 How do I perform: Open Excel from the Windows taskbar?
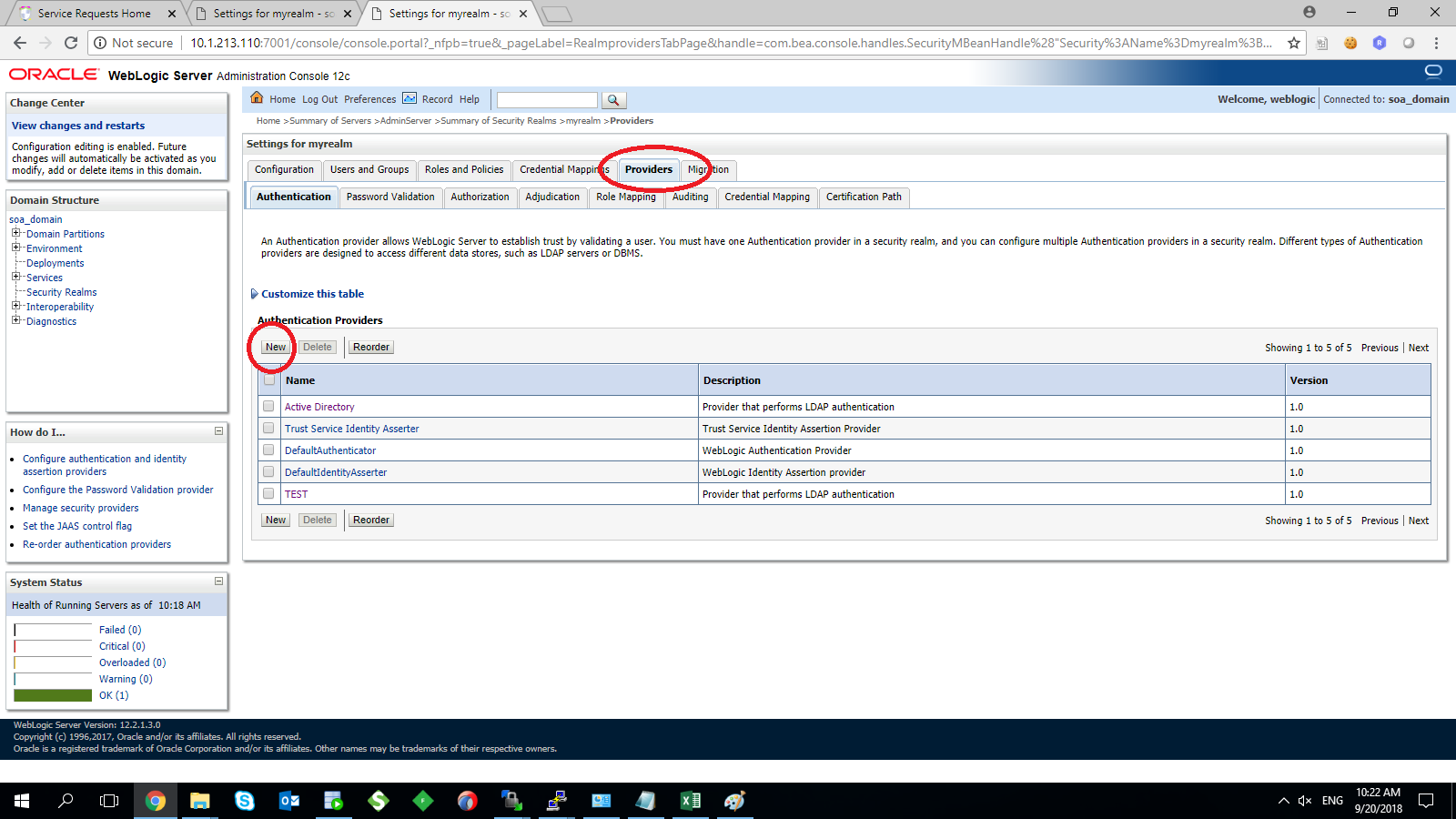click(x=690, y=801)
